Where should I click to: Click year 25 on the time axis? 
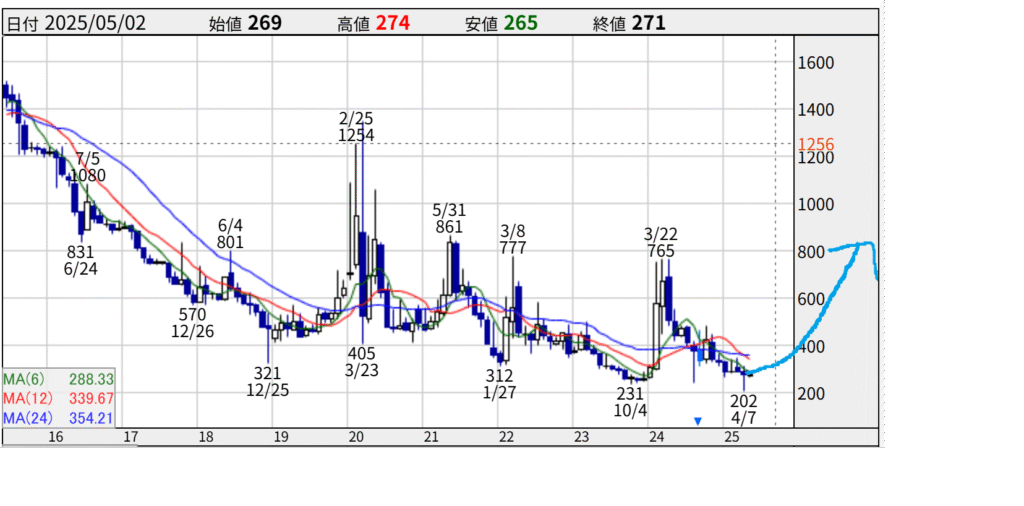(x=731, y=437)
